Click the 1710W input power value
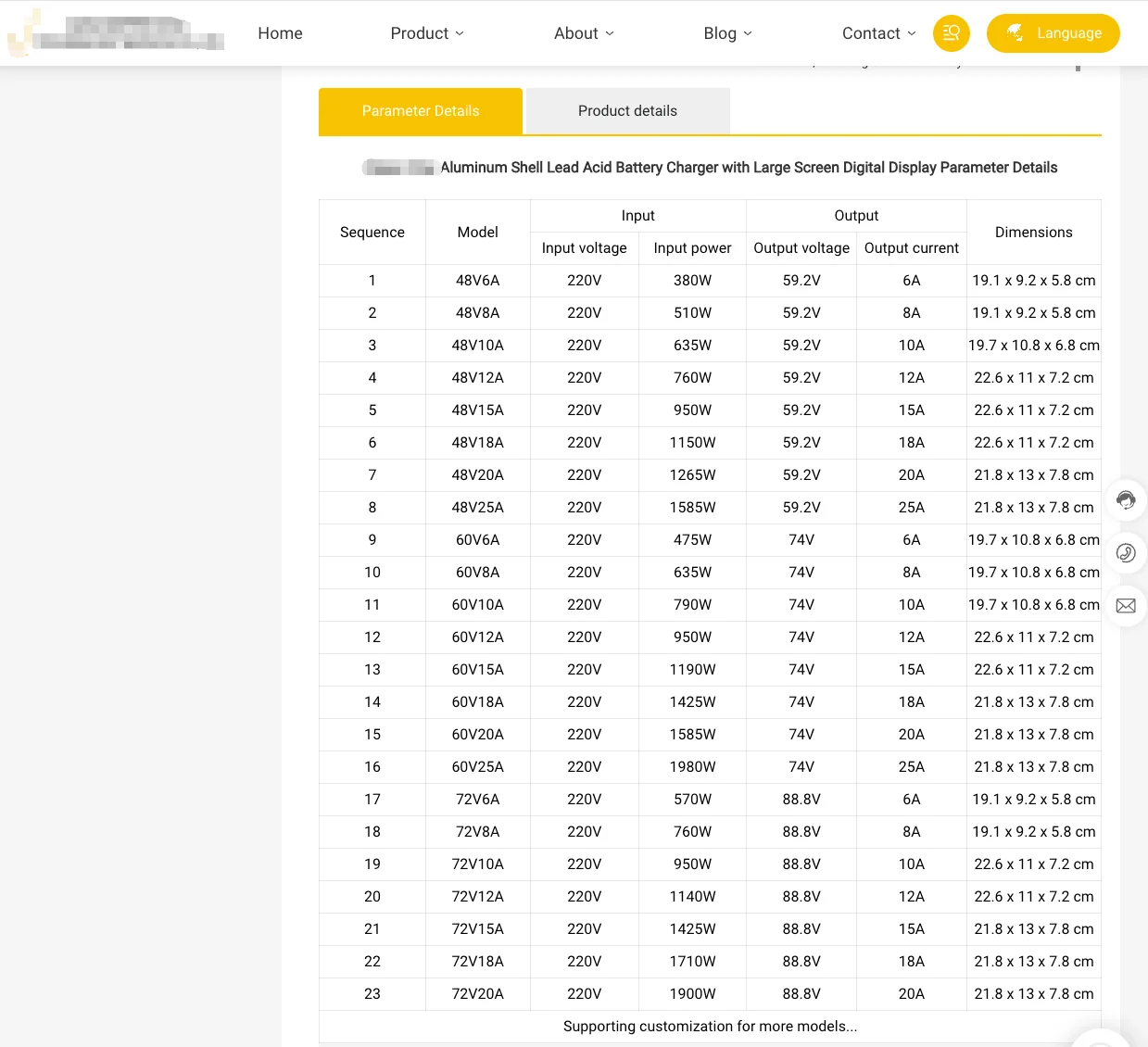 692,962
